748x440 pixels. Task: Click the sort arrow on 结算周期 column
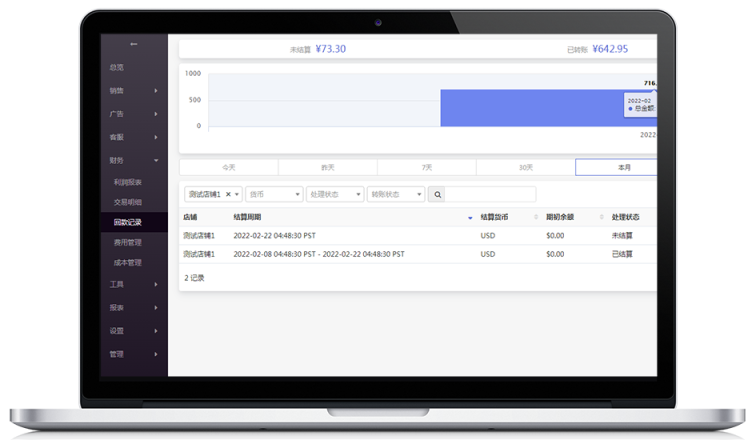pyautogui.click(x=470, y=217)
